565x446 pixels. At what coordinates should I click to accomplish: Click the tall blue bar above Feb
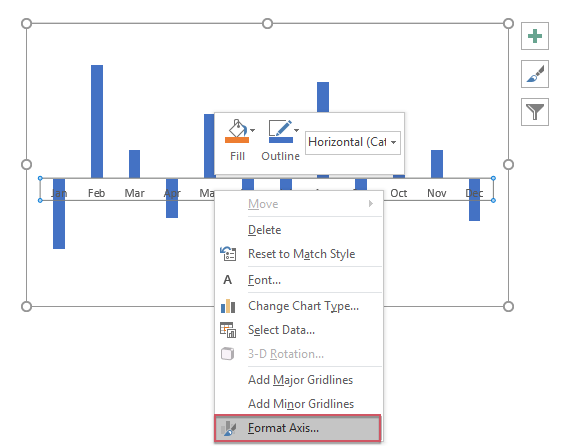click(x=97, y=121)
